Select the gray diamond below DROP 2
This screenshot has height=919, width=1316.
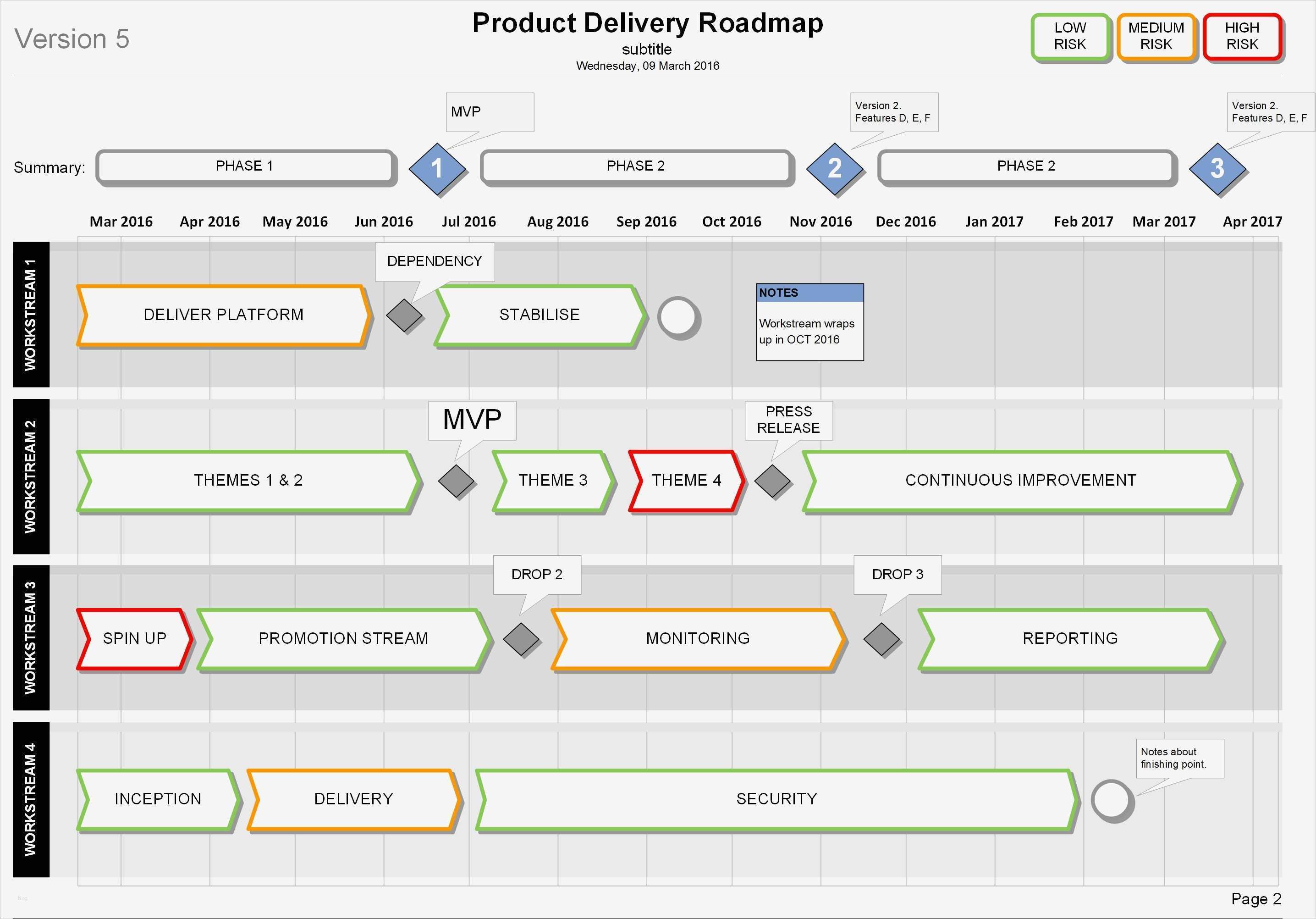click(520, 639)
